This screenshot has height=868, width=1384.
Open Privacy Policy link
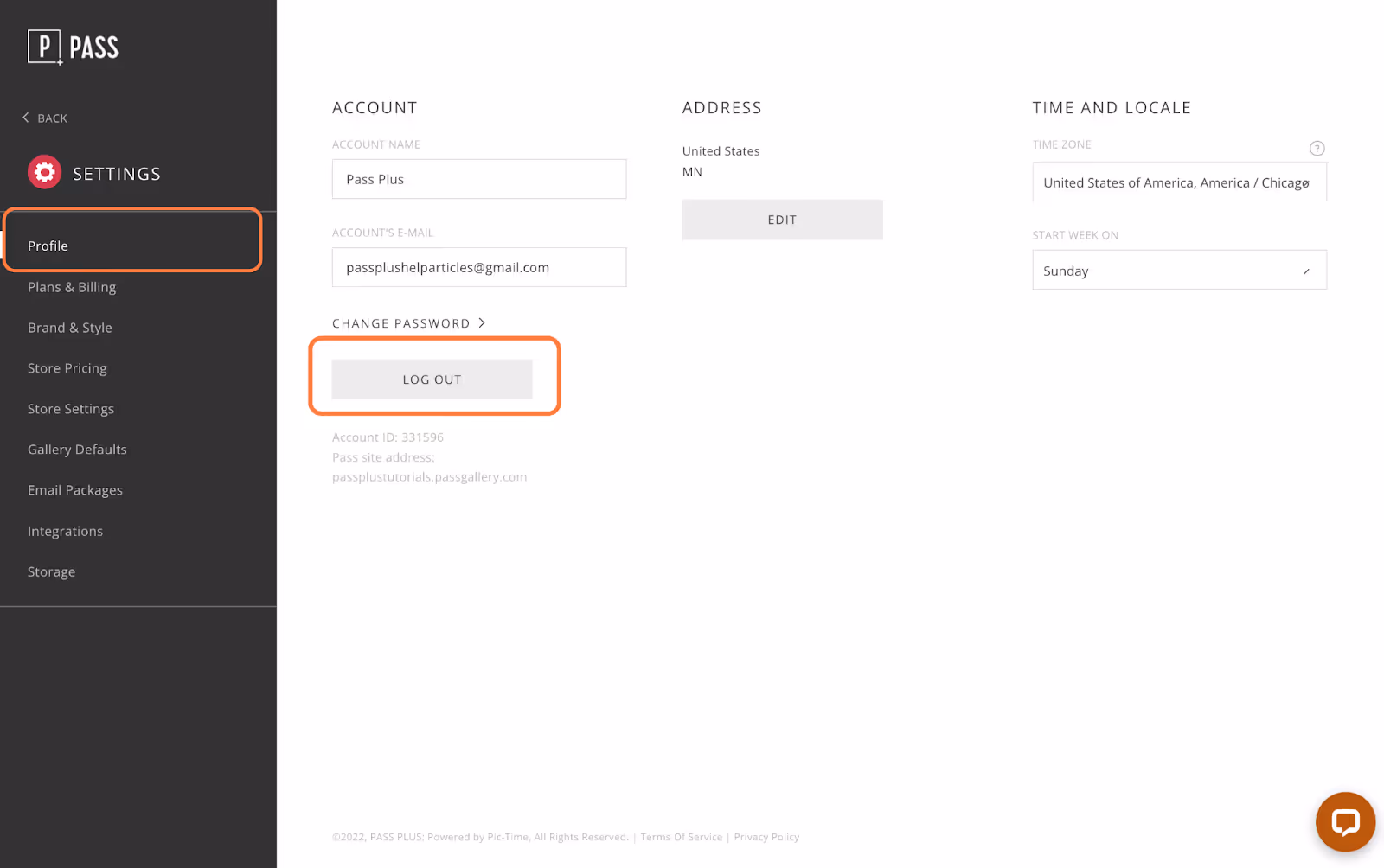coord(766,837)
